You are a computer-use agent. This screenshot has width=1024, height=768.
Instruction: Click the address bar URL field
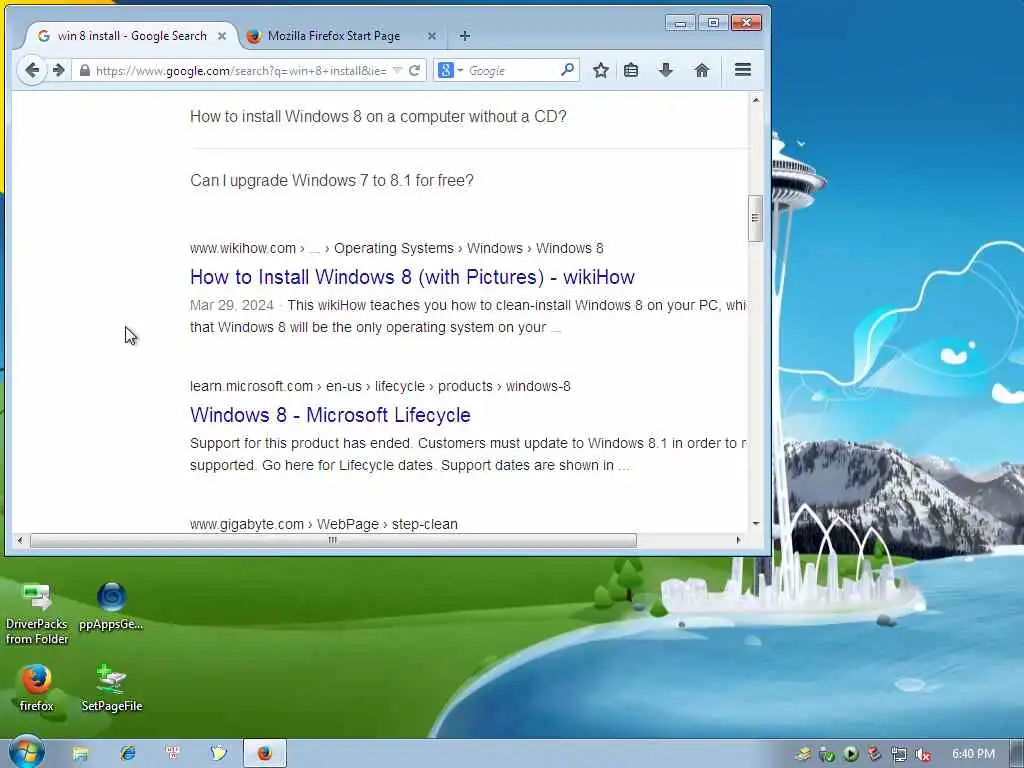pyautogui.click(x=242, y=71)
